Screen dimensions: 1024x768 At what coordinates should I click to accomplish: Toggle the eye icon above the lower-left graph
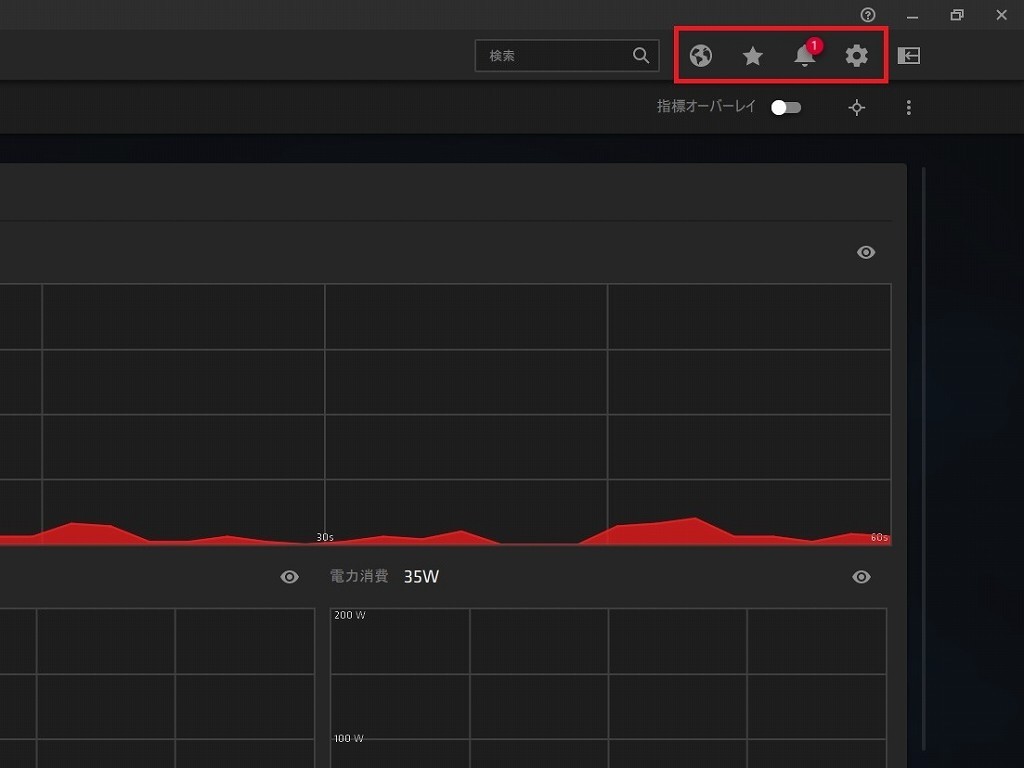pyautogui.click(x=290, y=577)
